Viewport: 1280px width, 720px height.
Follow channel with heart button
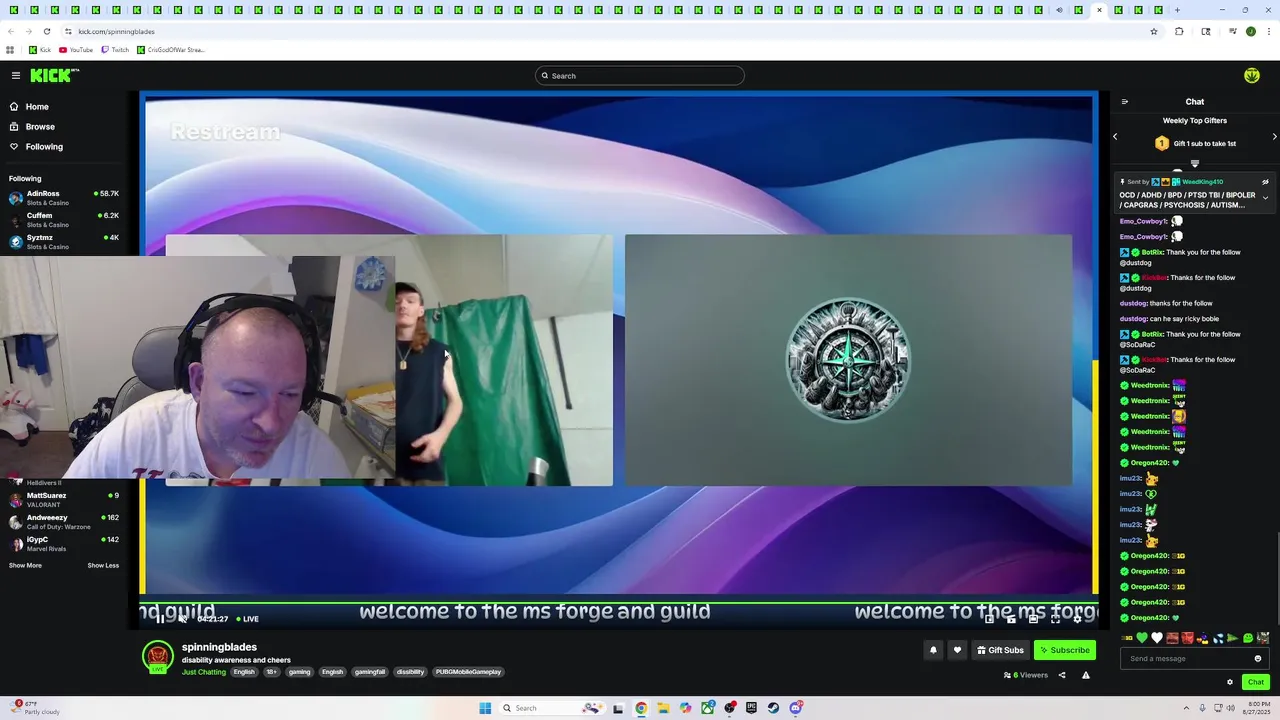pos(957,650)
